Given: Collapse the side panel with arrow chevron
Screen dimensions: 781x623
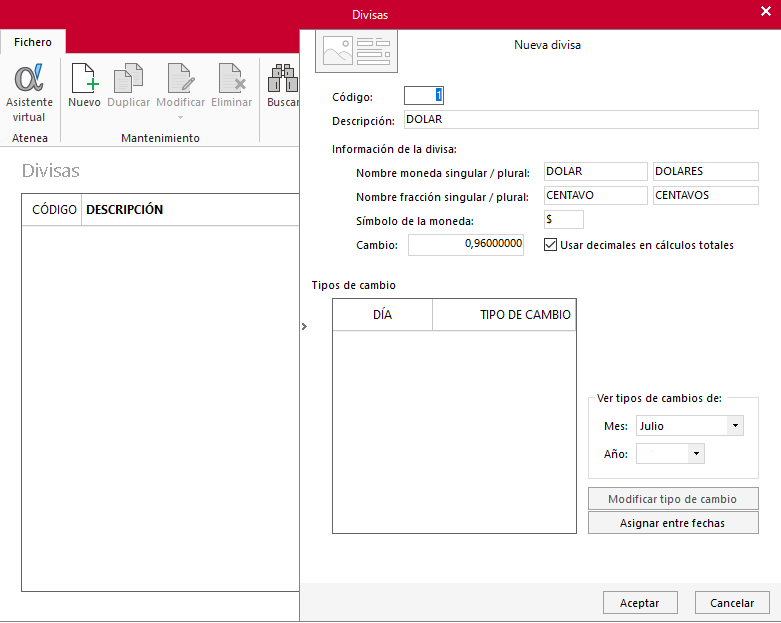Looking at the screenshot, I should (304, 327).
